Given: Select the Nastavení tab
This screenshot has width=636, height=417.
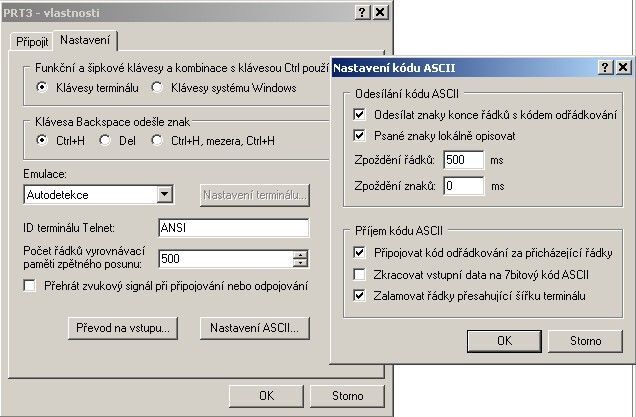Looking at the screenshot, I should pos(85,40).
